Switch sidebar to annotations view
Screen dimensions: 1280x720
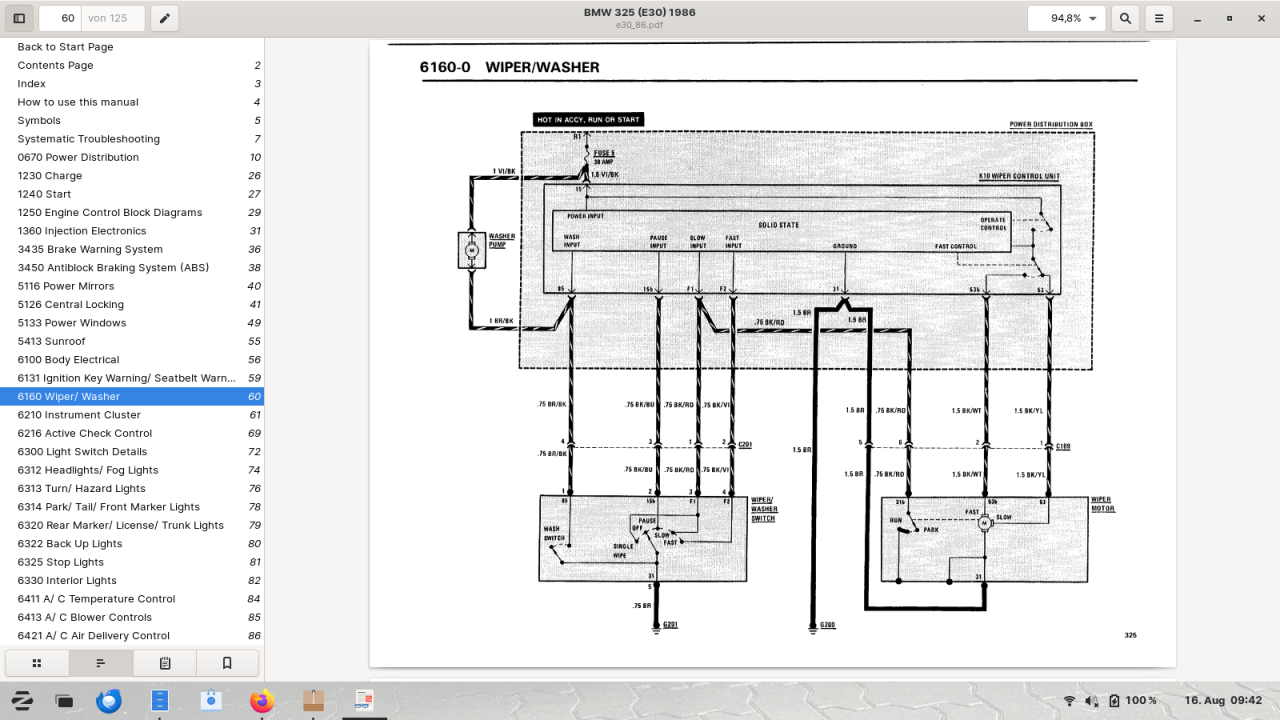(165, 663)
